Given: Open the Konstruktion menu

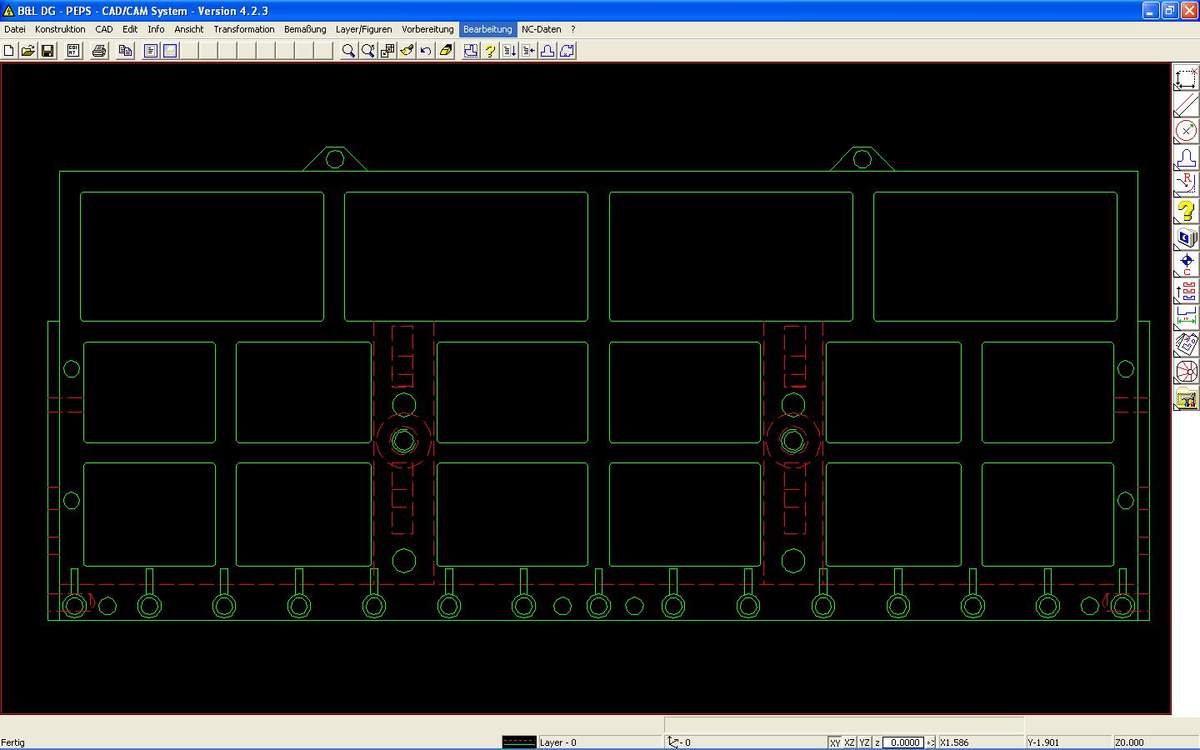Looking at the screenshot, I should coord(60,29).
